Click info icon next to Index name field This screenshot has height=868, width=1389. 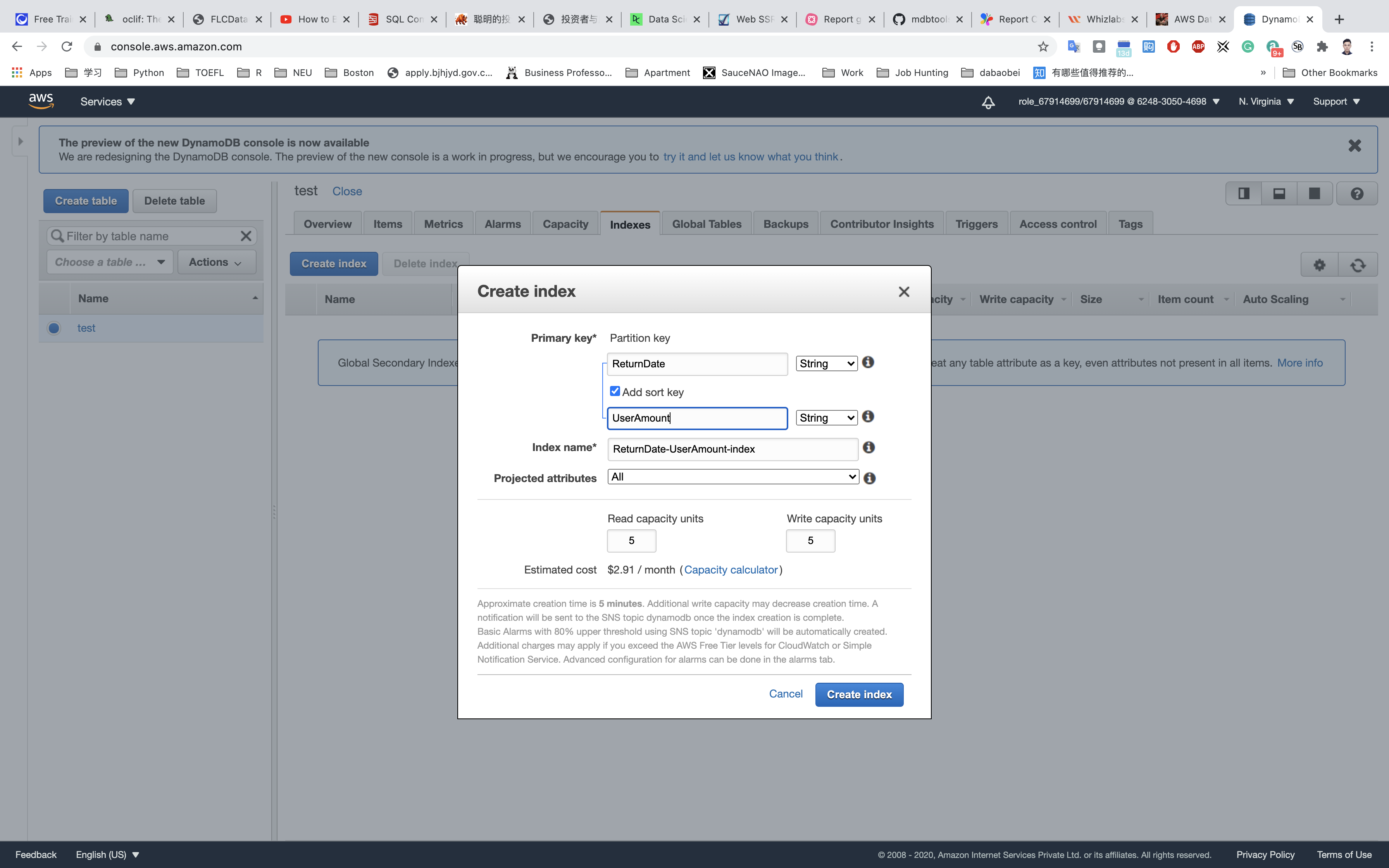(869, 447)
